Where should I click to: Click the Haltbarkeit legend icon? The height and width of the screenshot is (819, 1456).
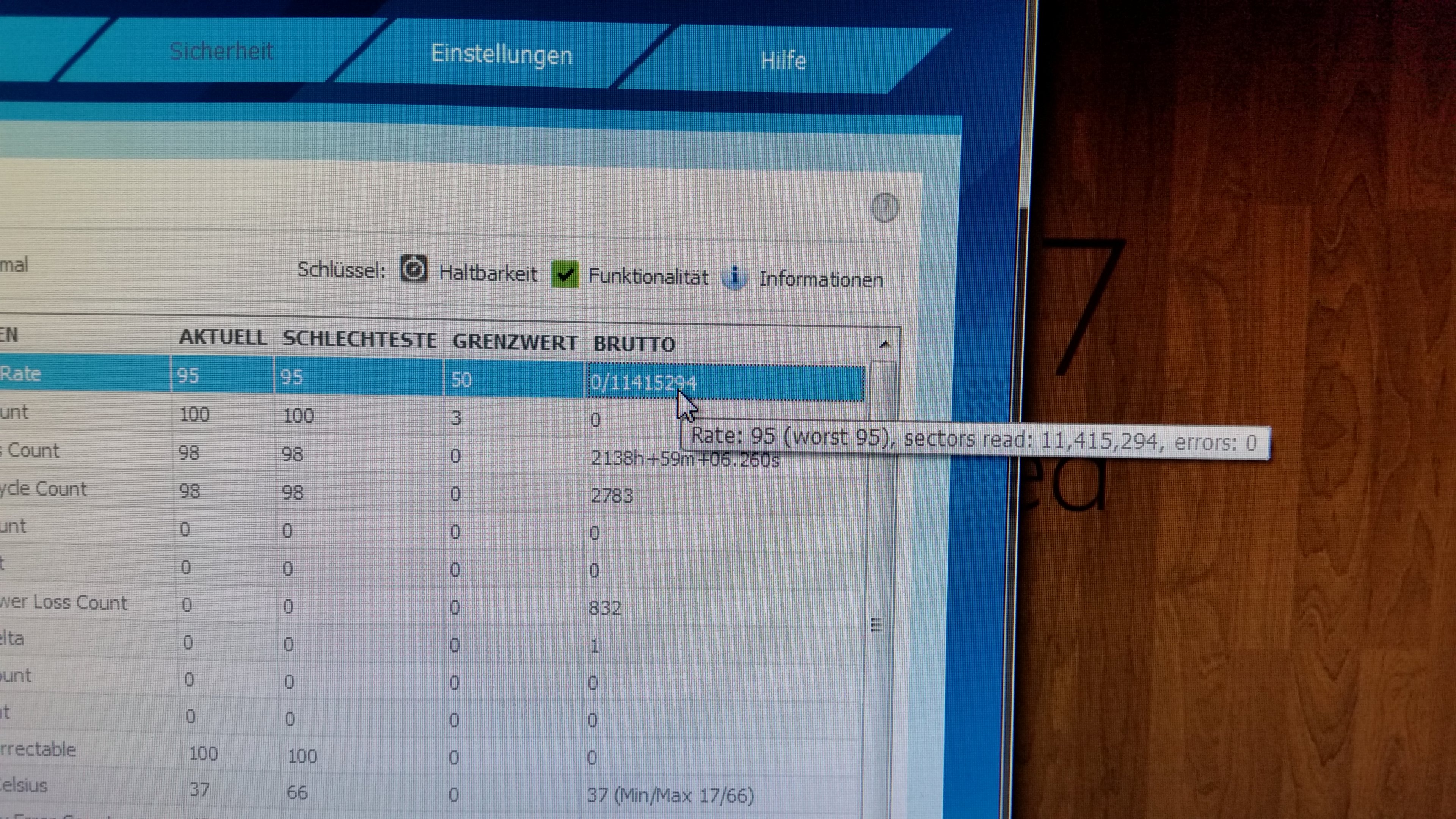pos(414,268)
